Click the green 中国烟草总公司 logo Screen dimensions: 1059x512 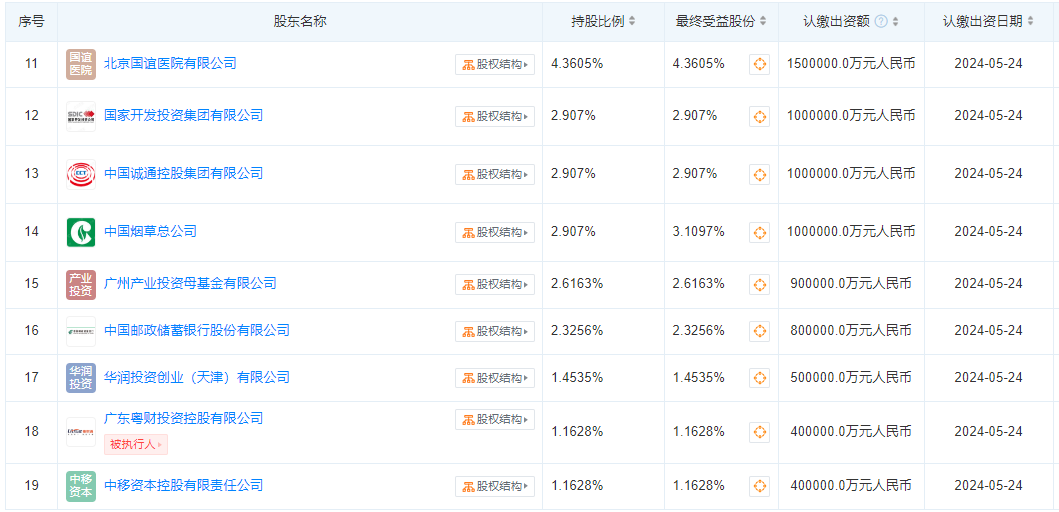(x=81, y=232)
